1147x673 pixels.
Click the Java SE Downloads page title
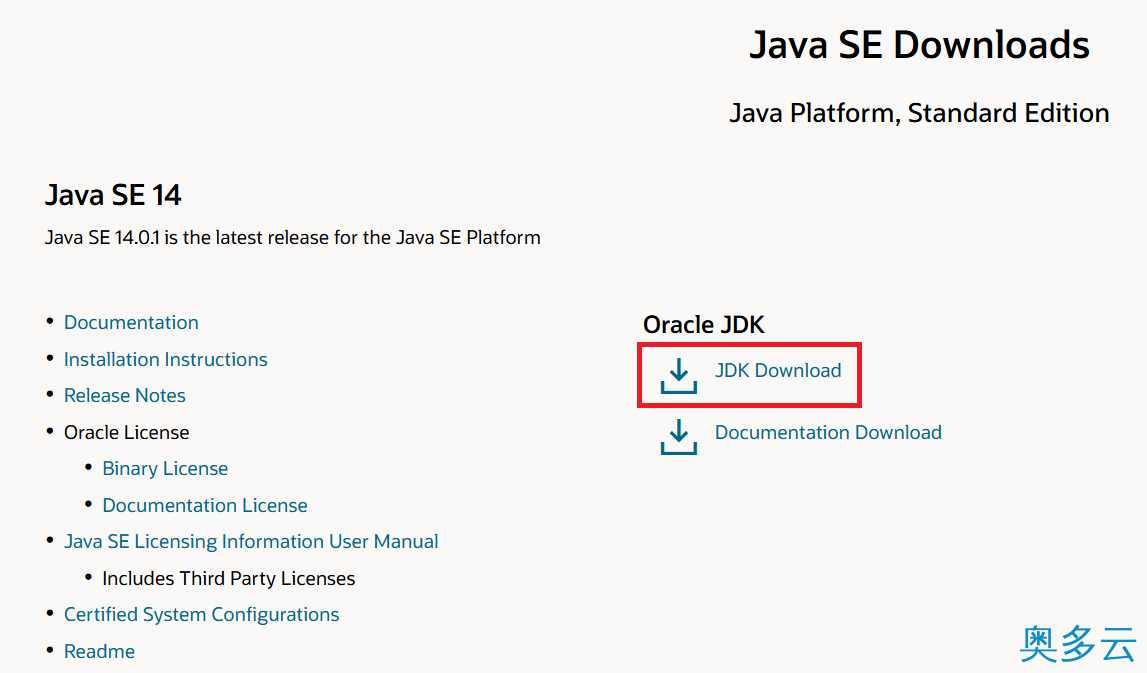[x=920, y=45]
